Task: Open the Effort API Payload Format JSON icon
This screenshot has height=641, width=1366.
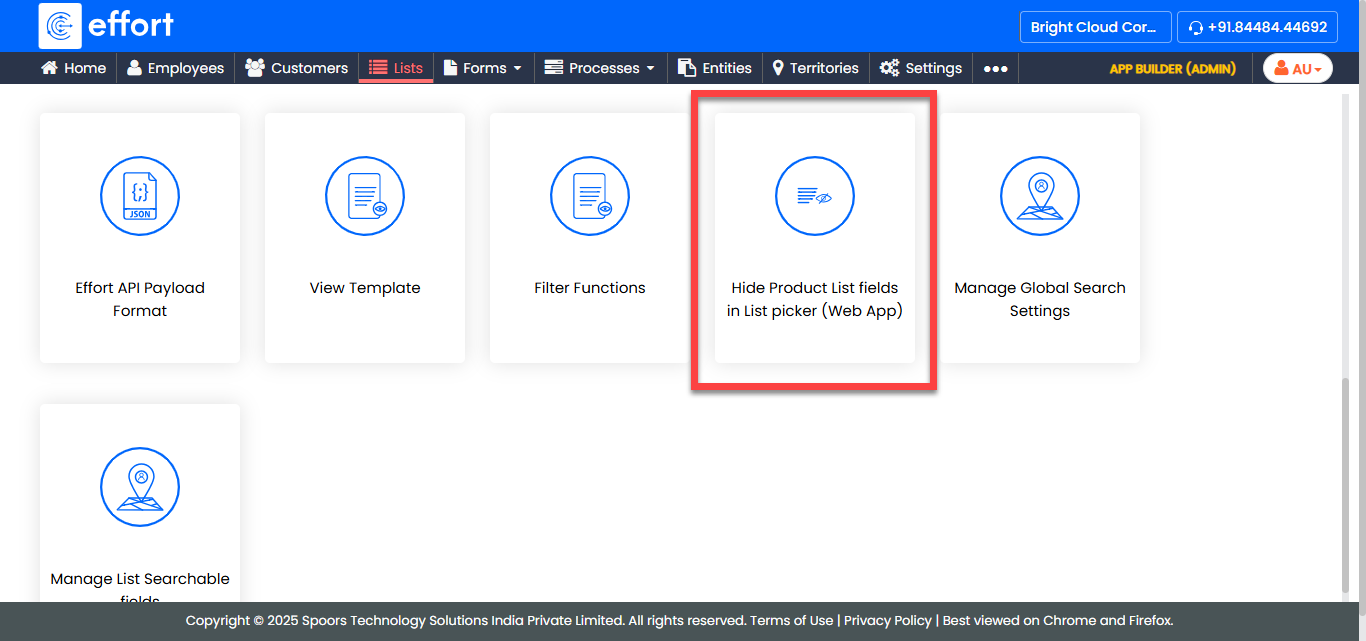Action: point(140,196)
